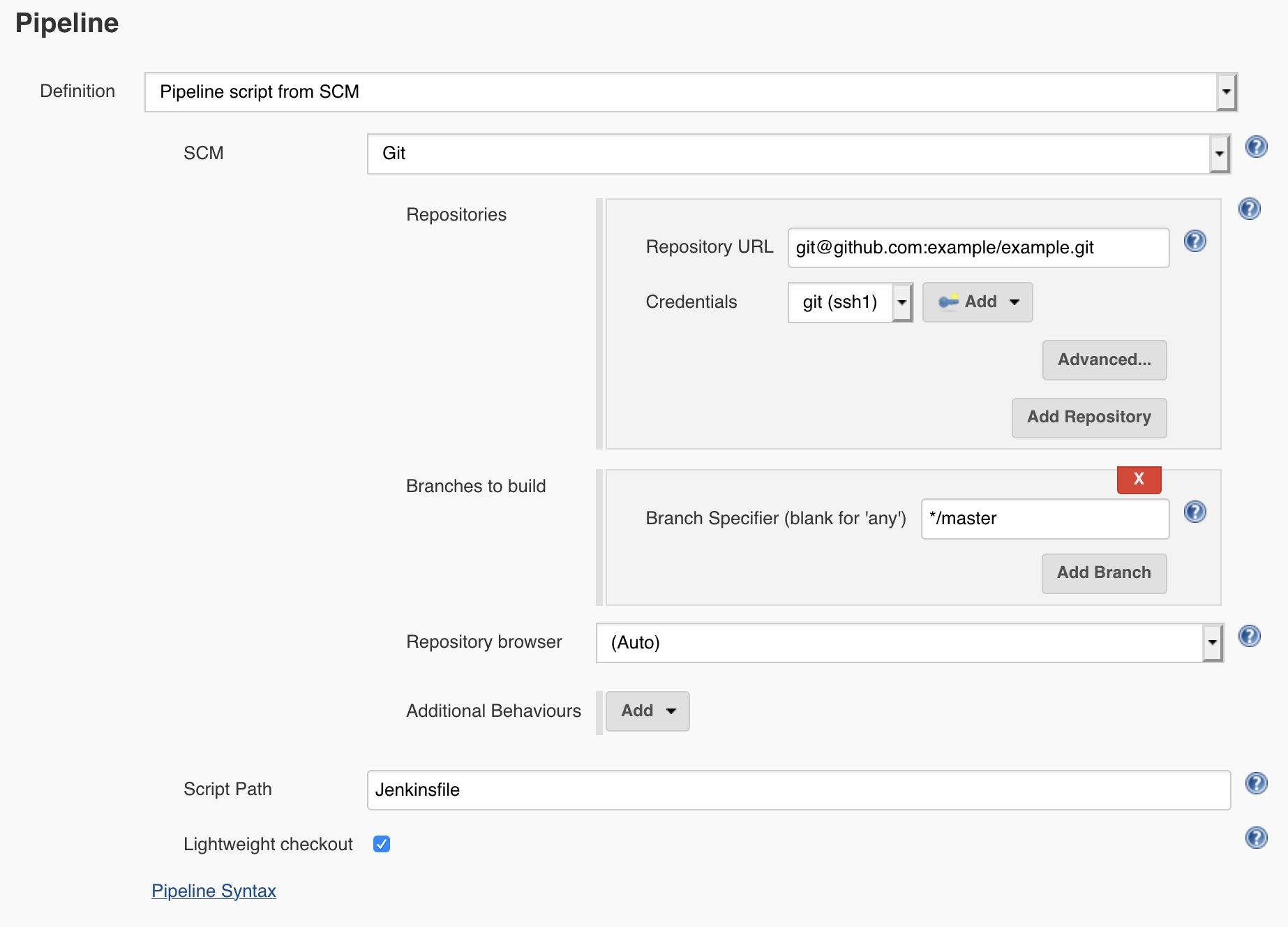Open help for Script Path
1288x927 pixels.
pos(1256,783)
